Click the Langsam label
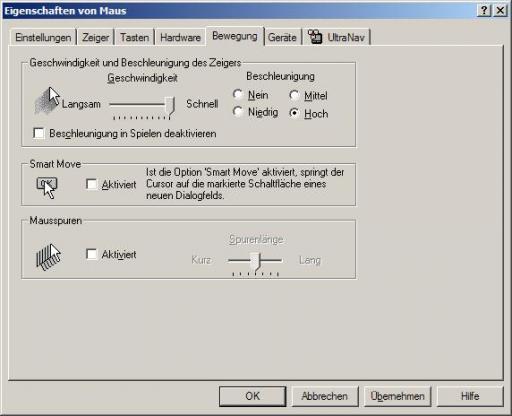 pos(81,104)
